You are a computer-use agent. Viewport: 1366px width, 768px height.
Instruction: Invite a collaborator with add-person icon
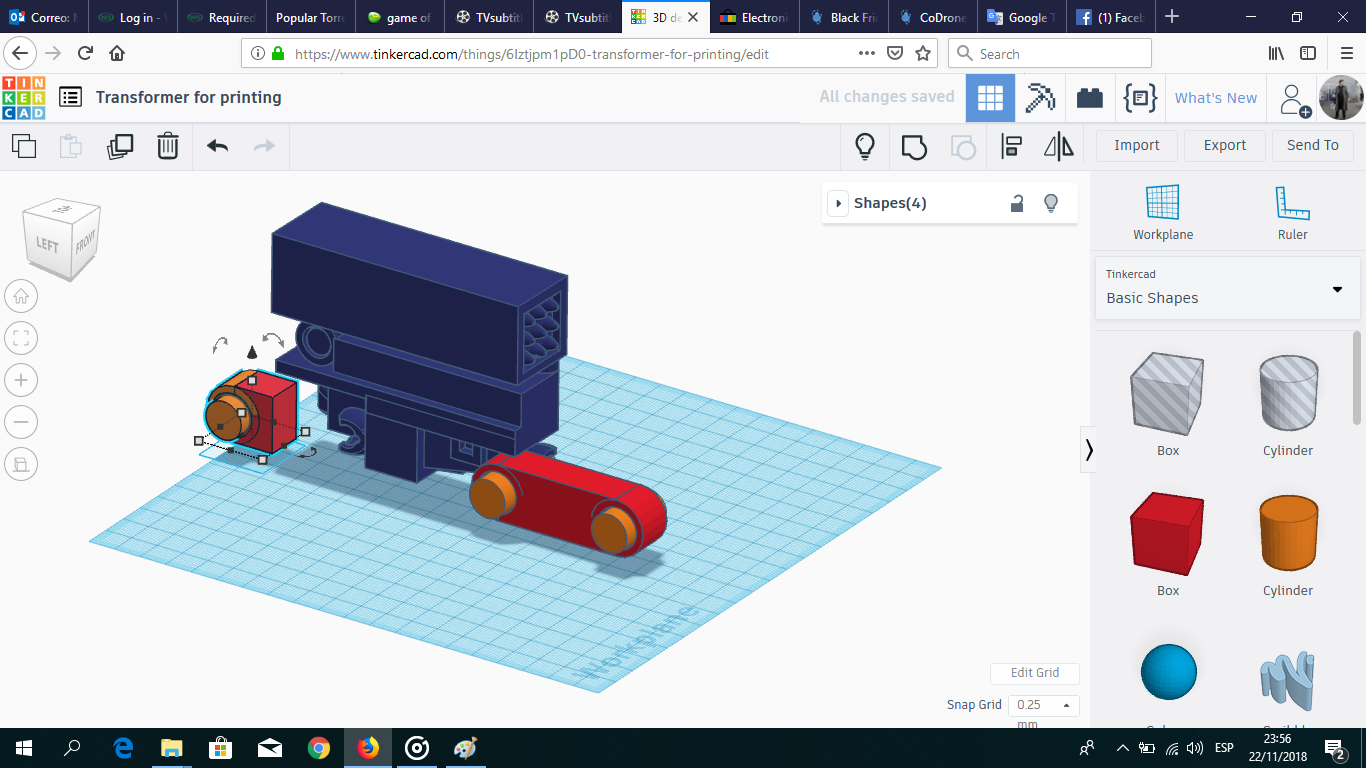pyautogui.click(x=1295, y=98)
